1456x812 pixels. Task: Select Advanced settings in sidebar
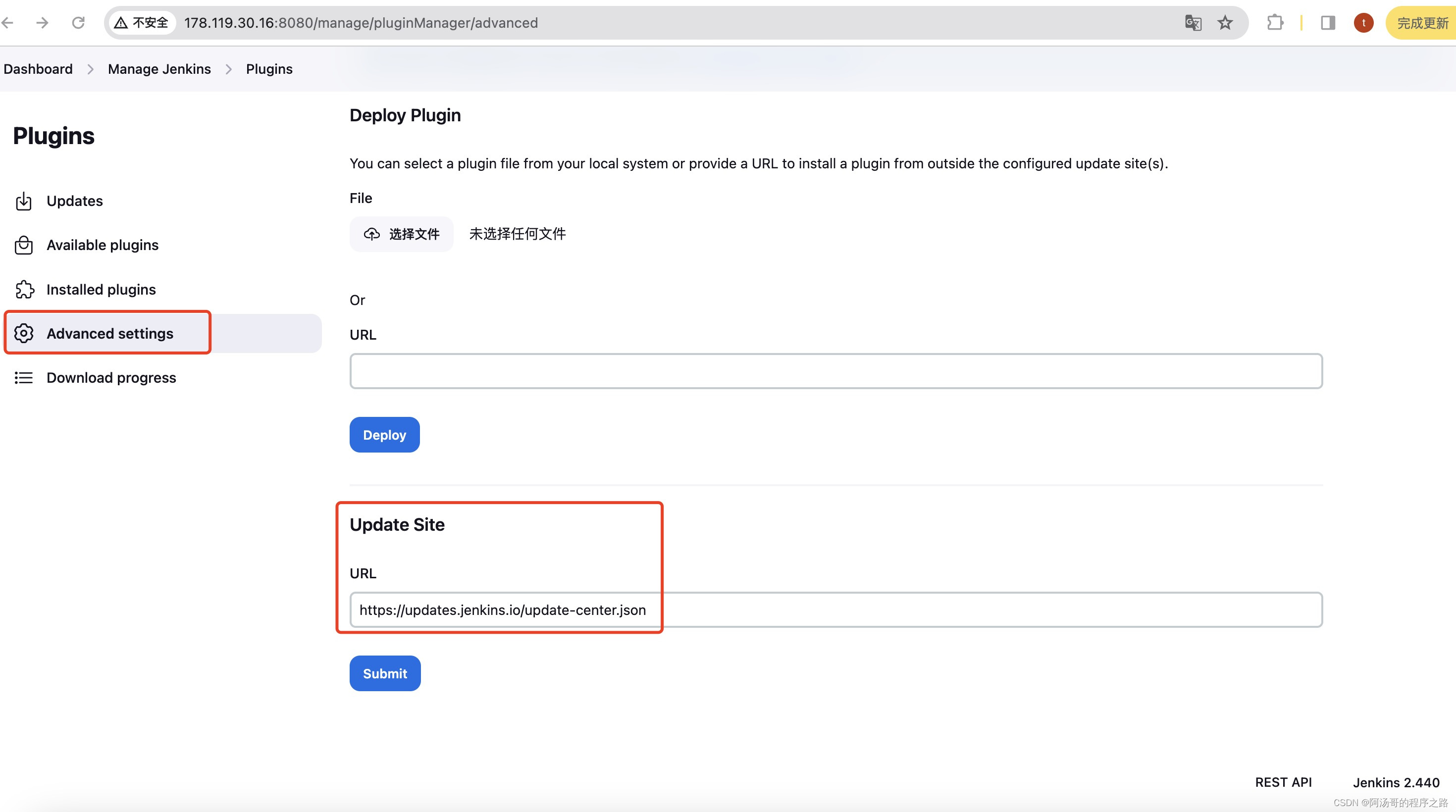163,333
